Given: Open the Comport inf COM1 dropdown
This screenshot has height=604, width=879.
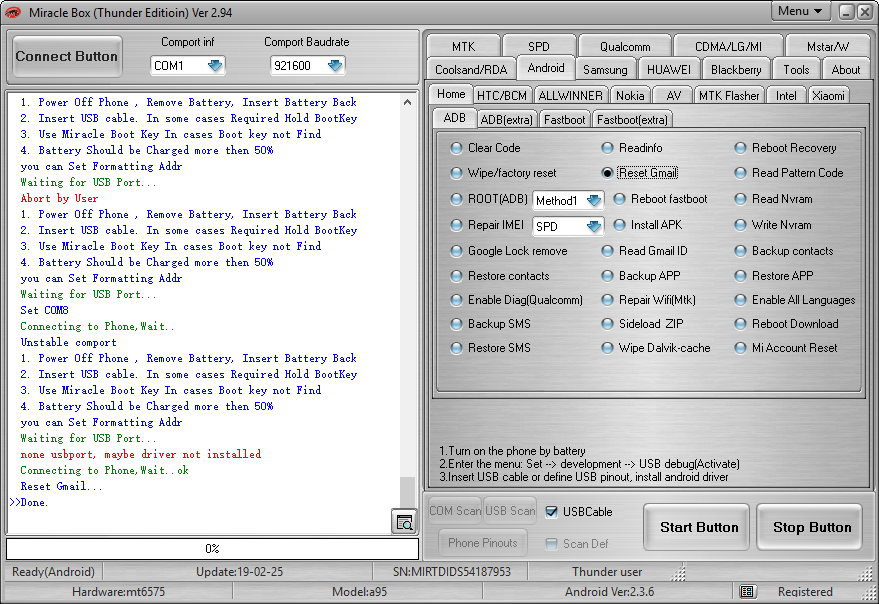Looking at the screenshot, I should click(x=188, y=66).
